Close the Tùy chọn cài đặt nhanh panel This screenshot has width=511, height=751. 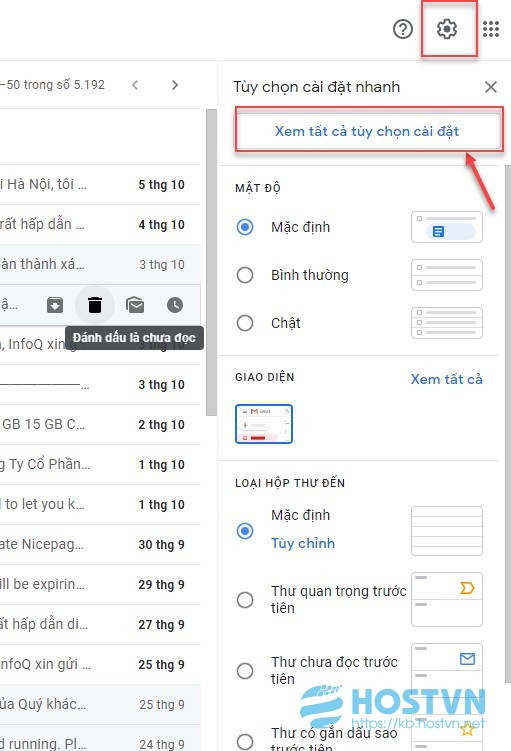[x=491, y=87]
